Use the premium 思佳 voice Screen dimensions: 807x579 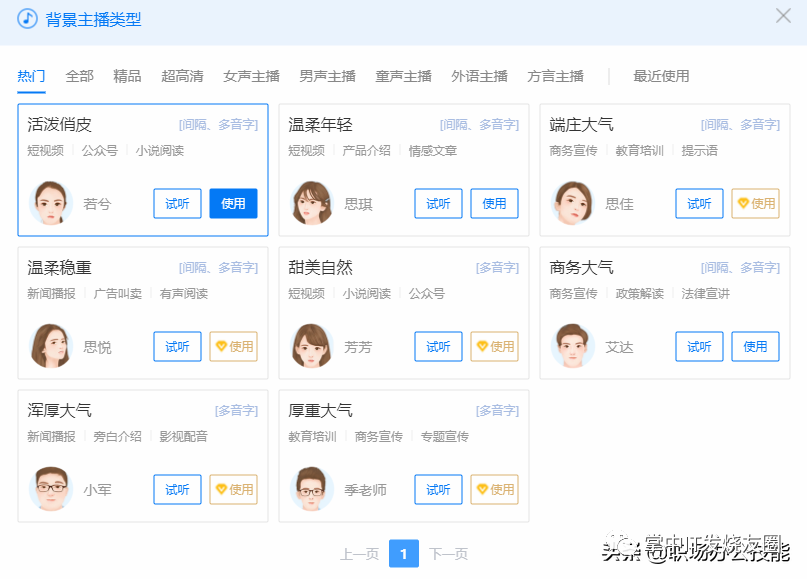(755, 203)
